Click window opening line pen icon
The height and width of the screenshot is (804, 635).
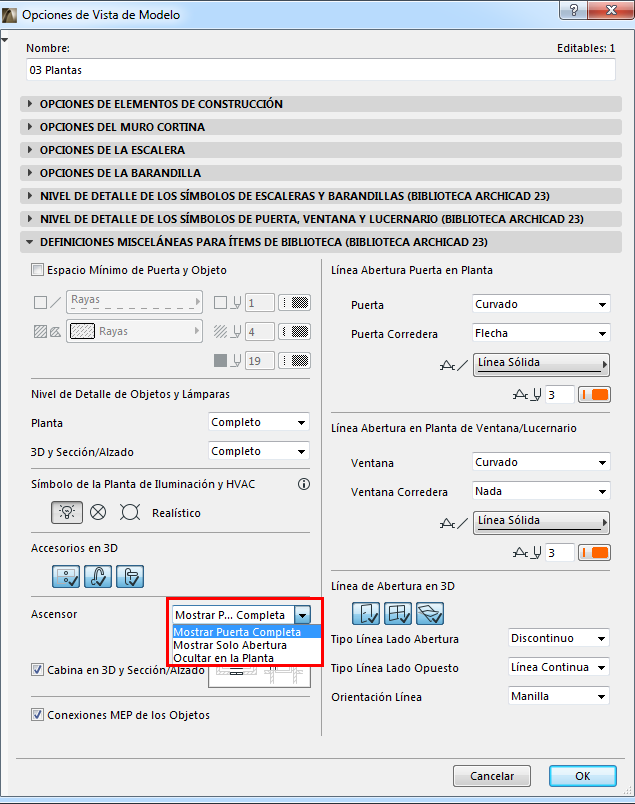tap(527, 552)
